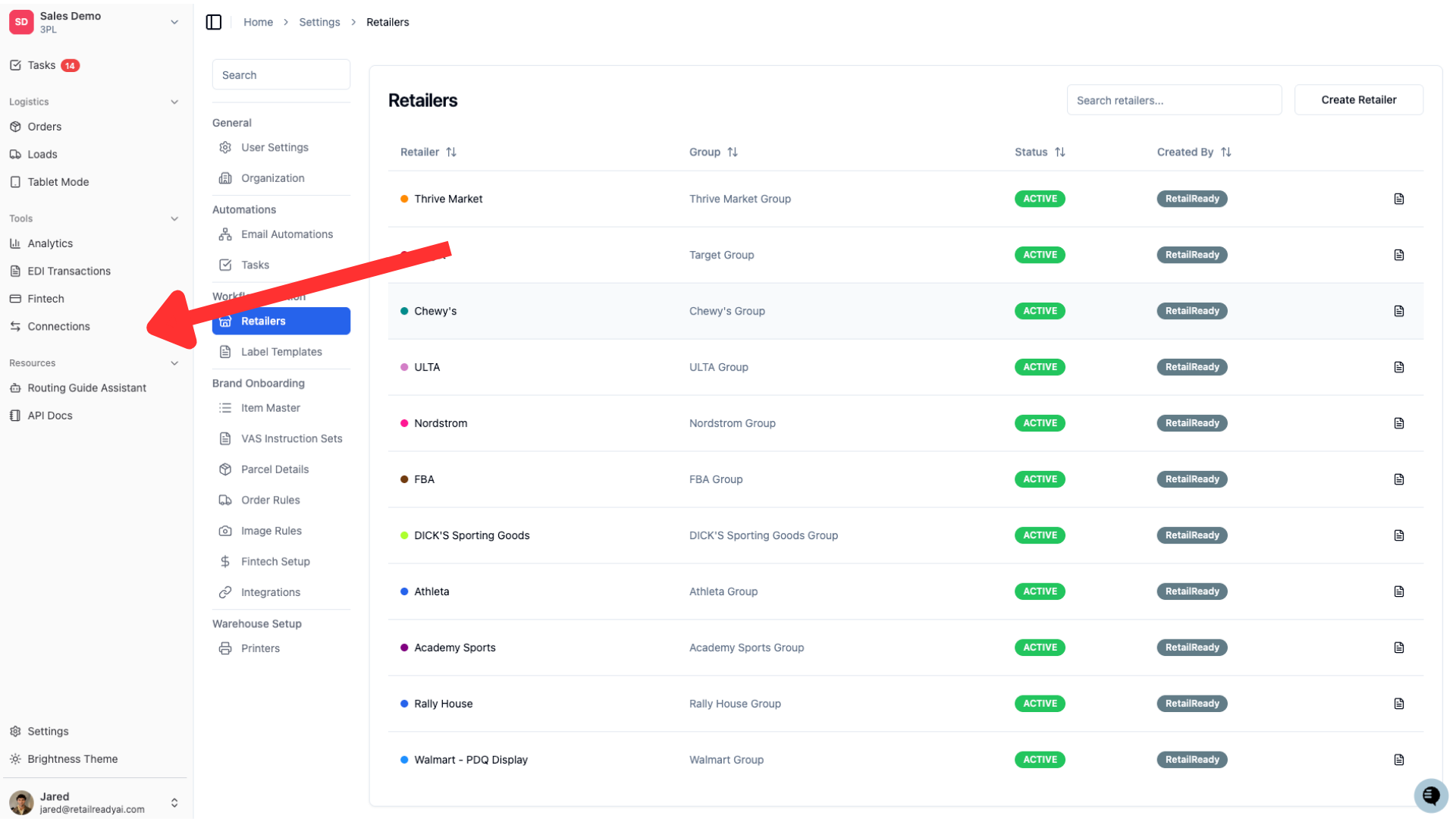Expand the Sales Demo organization switcher
This screenshot has width=1456, height=819.
pos(174,22)
